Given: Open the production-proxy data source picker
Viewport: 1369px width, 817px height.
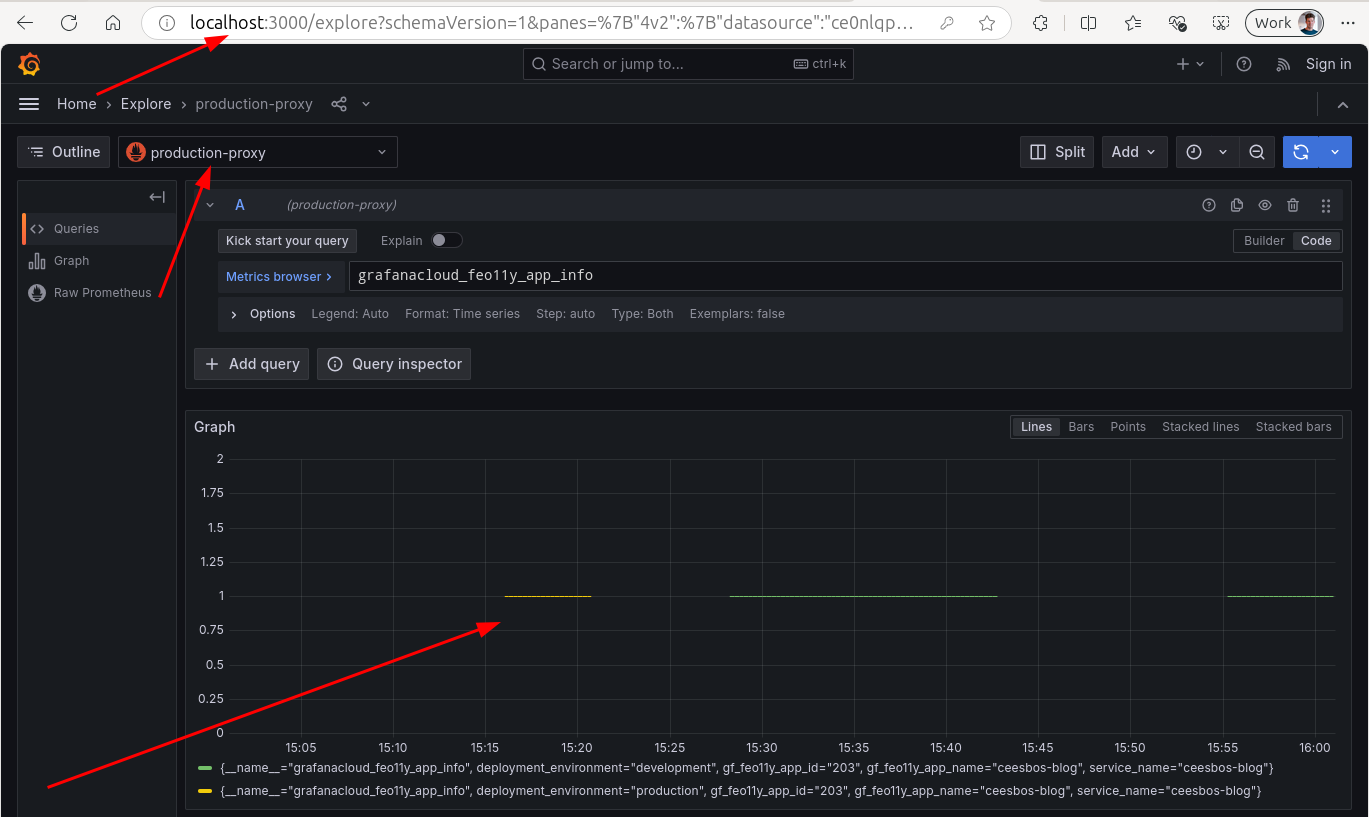Looking at the screenshot, I should point(258,152).
